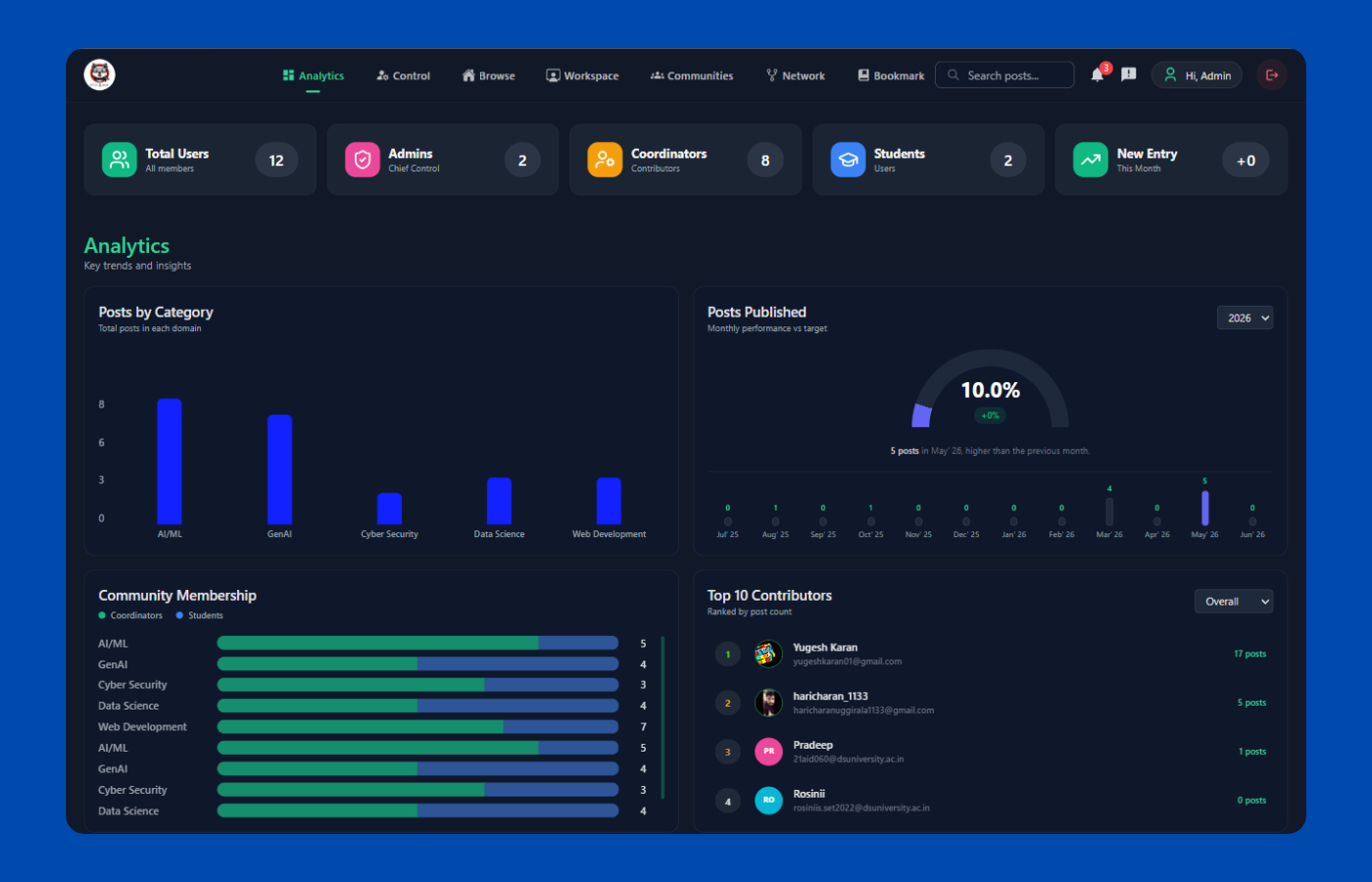This screenshot has width=1372, height=882.
Task: Click rank 2 badge in contributors
Action: (728, 703)
